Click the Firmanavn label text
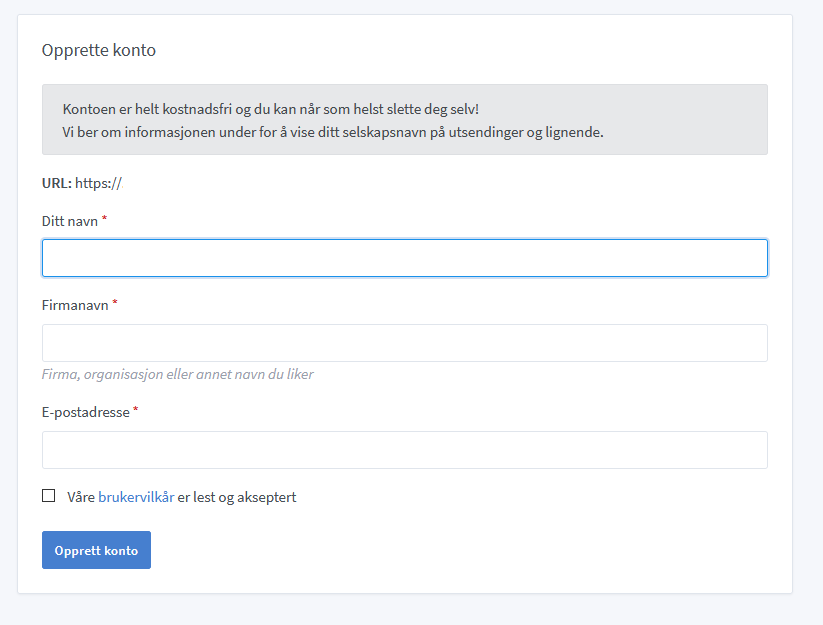Viewport: 823px width, 625px height. point(75,305)
